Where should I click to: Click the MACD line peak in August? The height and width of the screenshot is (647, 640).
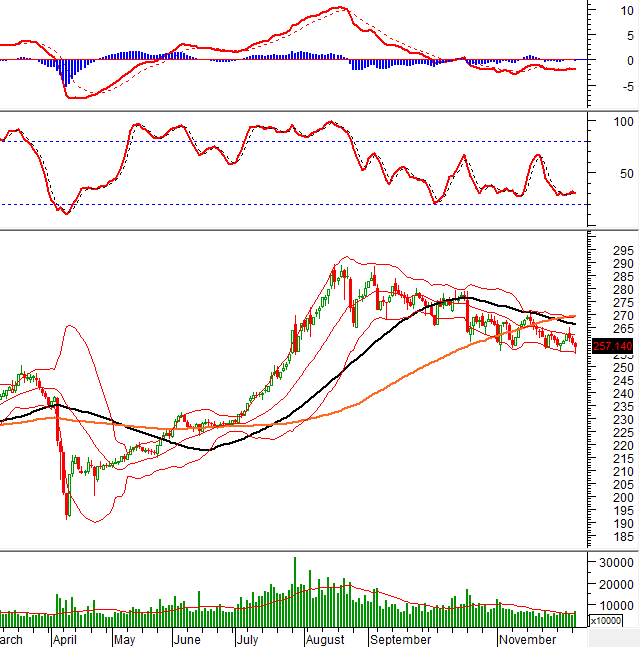341,8
